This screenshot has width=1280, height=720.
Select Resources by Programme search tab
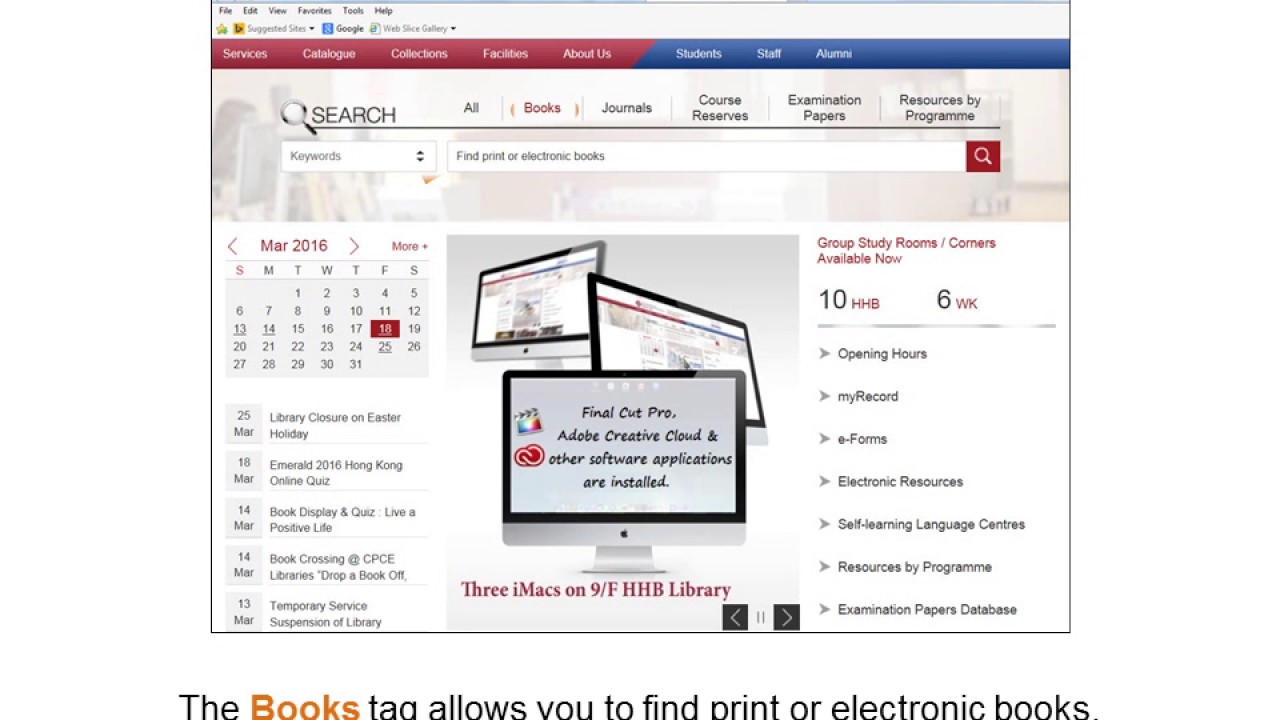pos(940,108)
